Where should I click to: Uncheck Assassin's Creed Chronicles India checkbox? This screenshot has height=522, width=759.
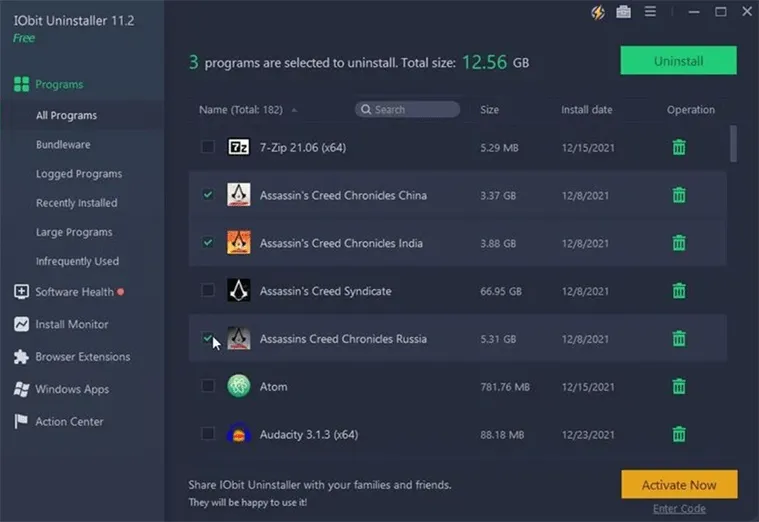[x=208, y=242]
